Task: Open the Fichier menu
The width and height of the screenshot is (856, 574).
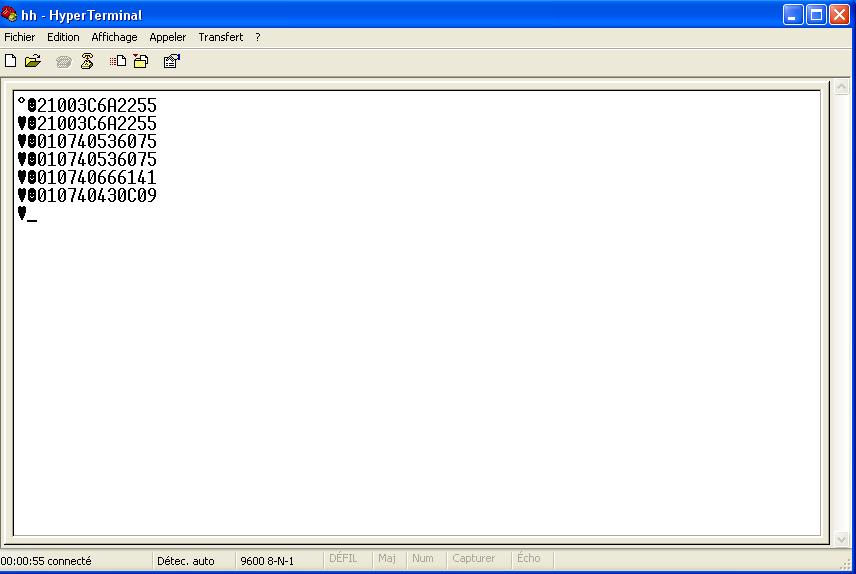Action: (x=20, y=37)
